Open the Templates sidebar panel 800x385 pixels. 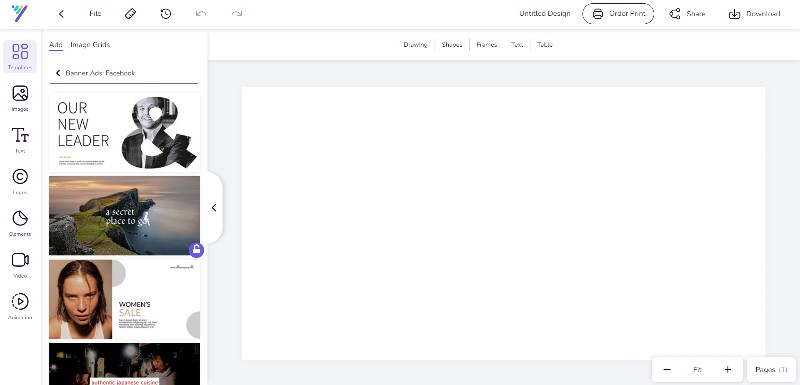(20, 56)
